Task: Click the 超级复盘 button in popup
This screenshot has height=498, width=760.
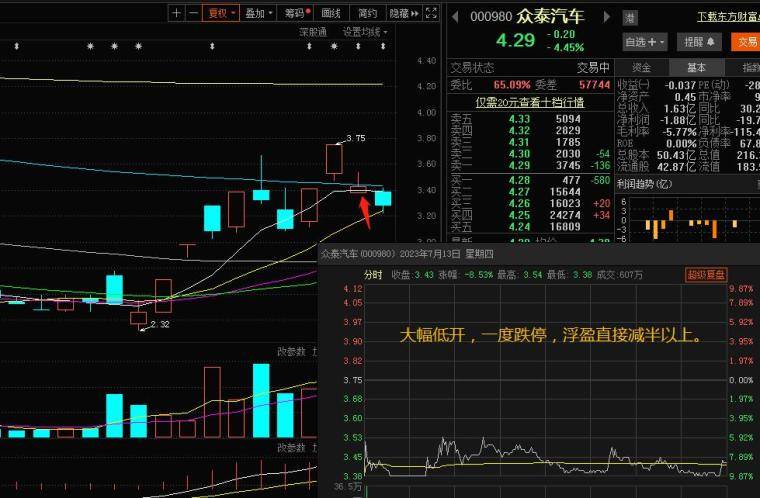Action: click(706, 275)
